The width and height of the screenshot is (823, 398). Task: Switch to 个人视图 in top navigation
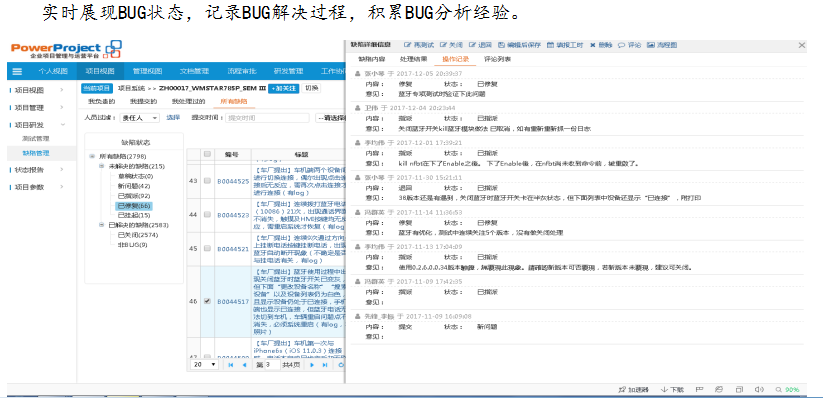click(53, 72)
